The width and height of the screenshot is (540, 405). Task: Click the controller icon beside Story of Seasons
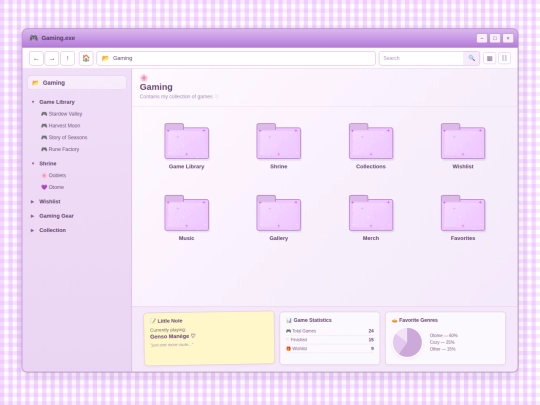pyautogui.click(x=44, y=137)
